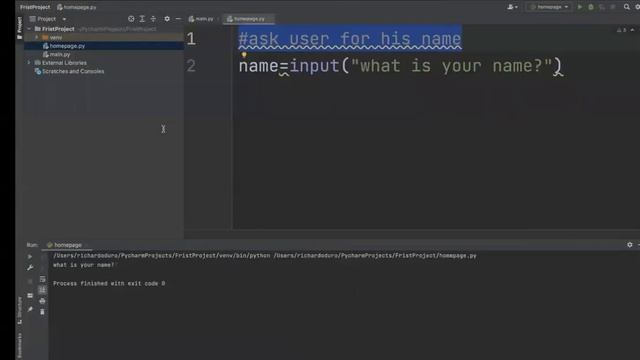This screenshot has width=640, height=360.
Task: Open Search Everywhere magnifier icon
Action: point(627,7)
